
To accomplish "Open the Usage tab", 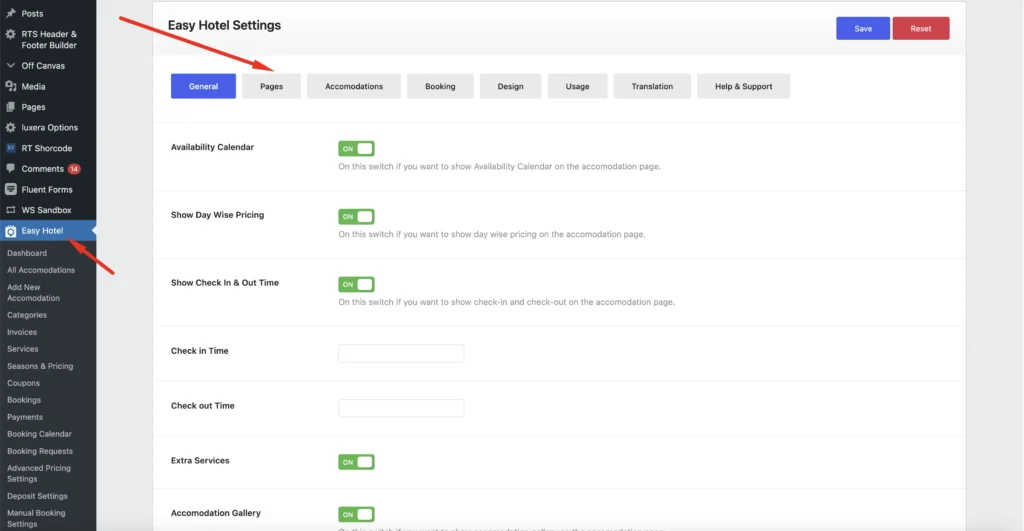I will tap(577, 86).
